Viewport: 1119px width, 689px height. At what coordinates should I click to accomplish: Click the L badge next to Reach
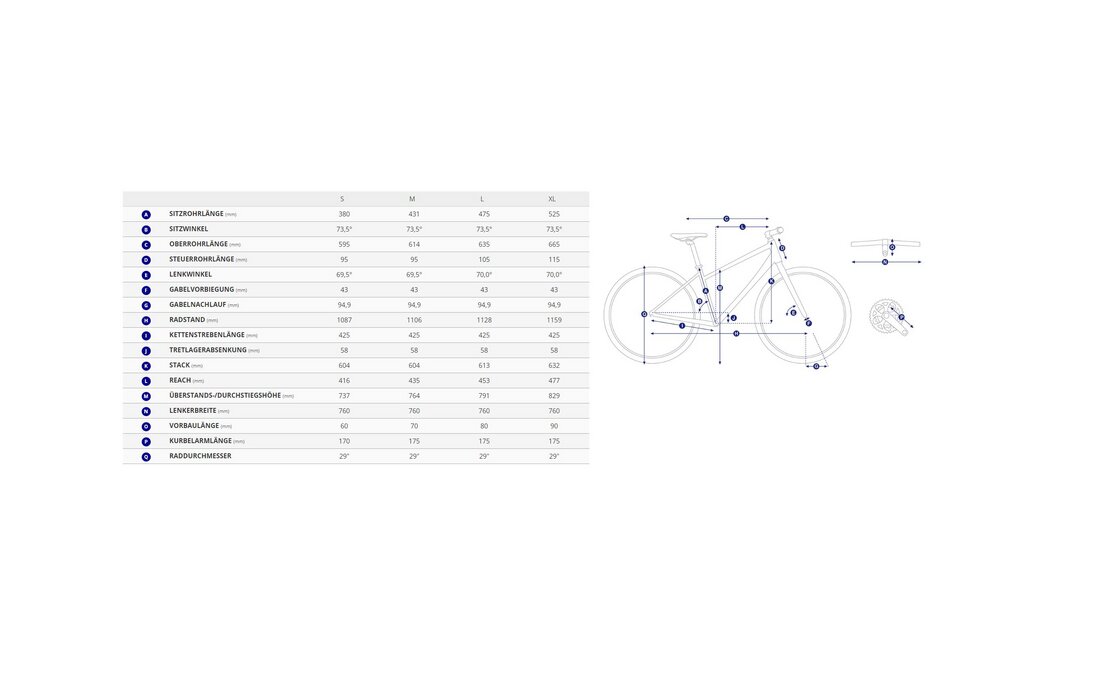[x=146, y=380]
